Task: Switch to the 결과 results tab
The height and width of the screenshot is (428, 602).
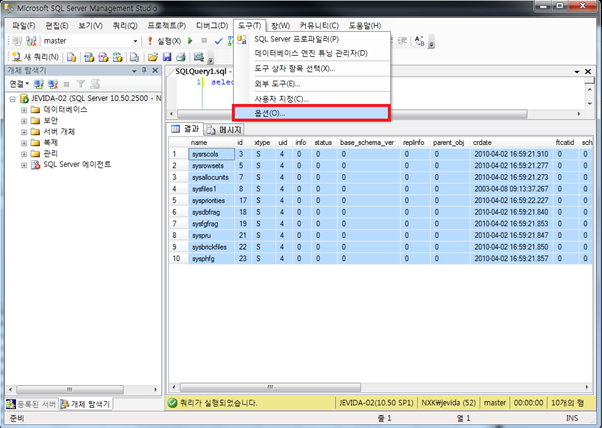Action: point(185,129)
